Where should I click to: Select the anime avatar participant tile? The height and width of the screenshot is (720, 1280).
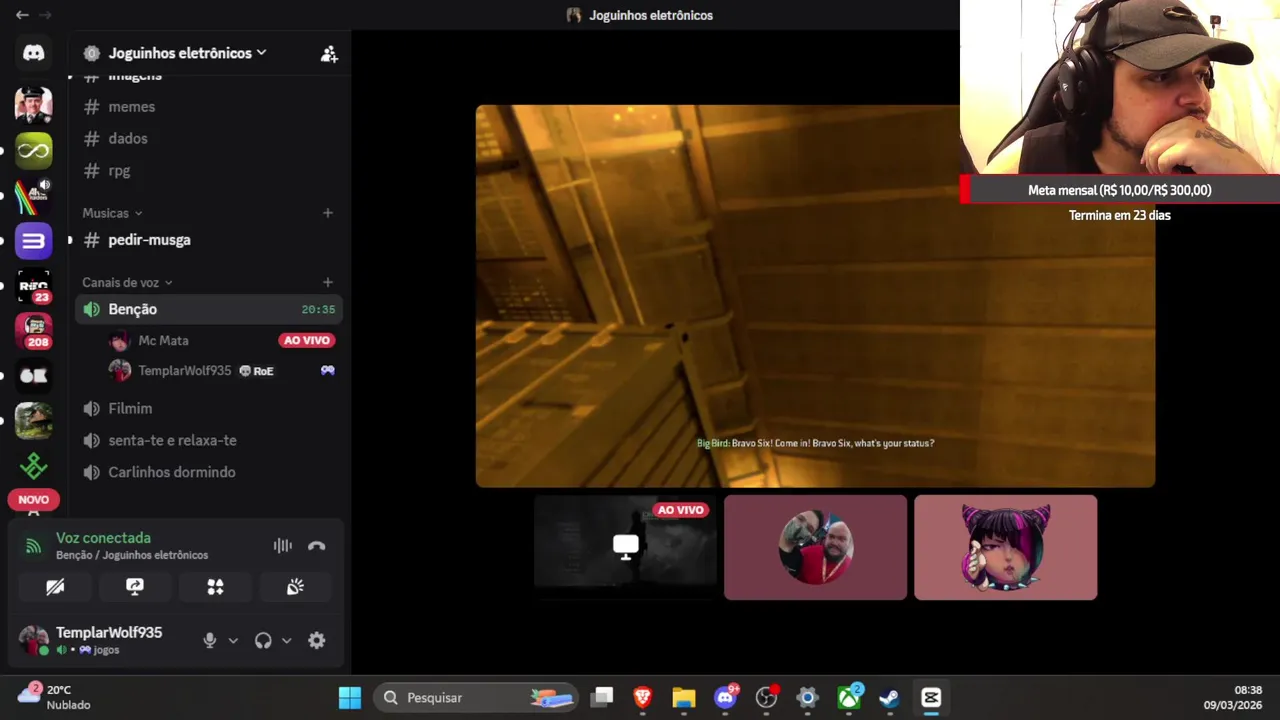click(1005, 548)
